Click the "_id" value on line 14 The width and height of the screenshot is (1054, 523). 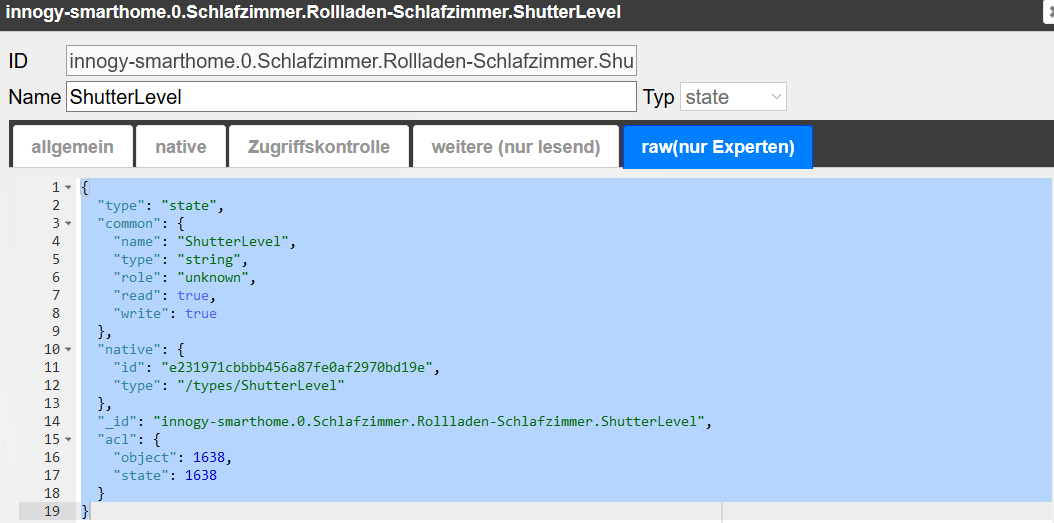(x=428, y=421)
